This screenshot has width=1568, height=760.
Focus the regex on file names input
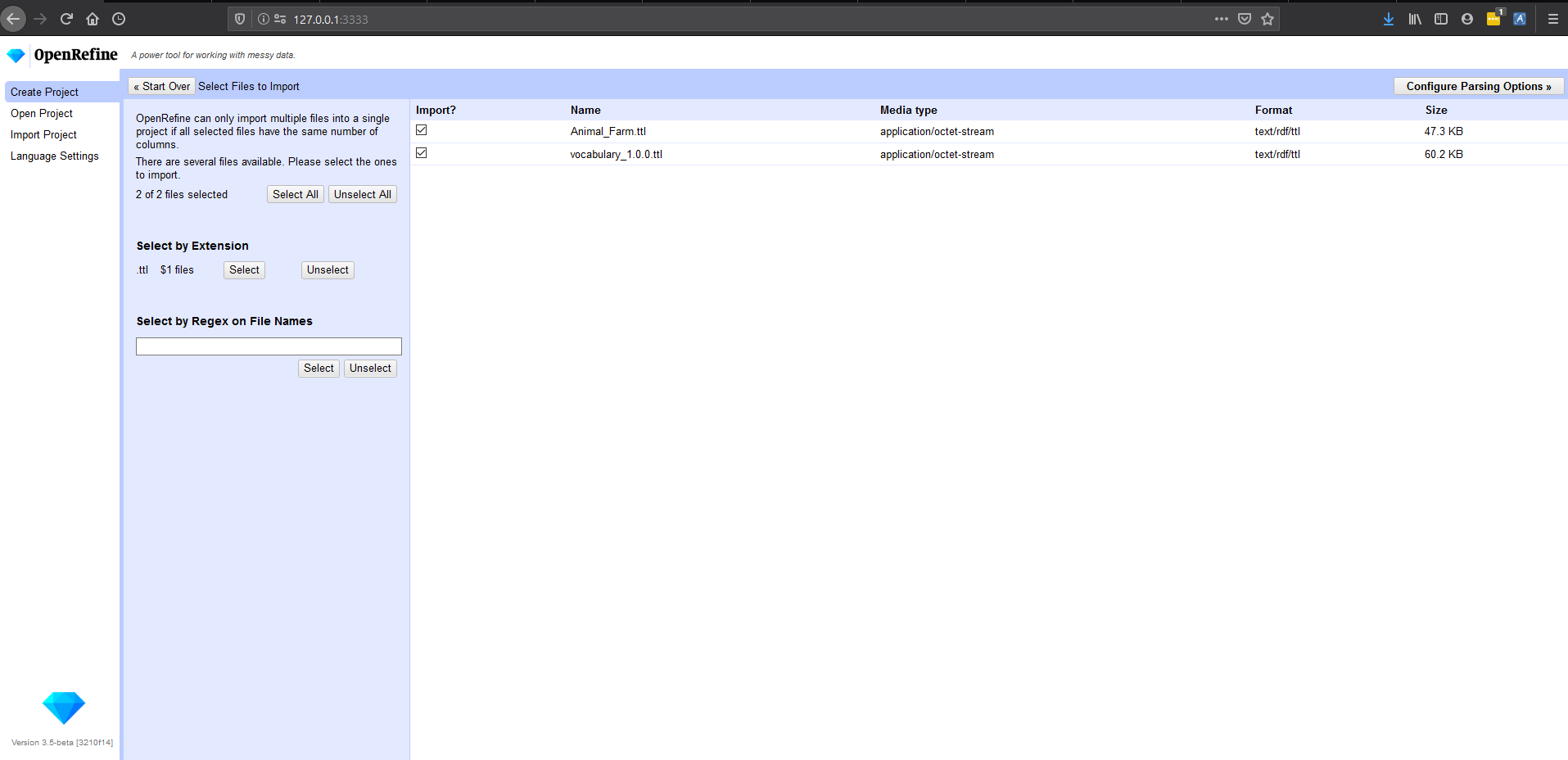tap(269, 346)
